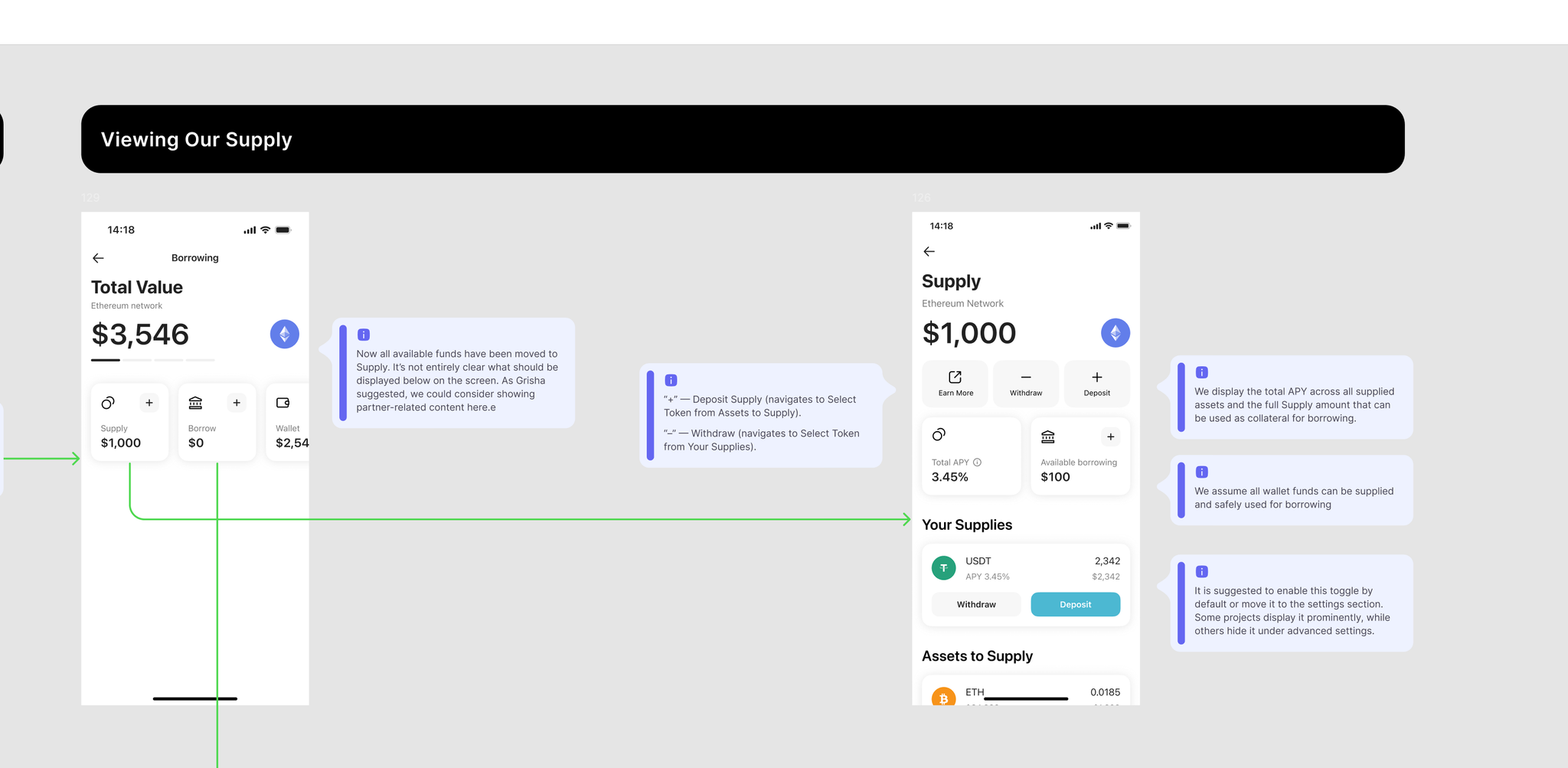Open Earn More action
This screenshot has width=1568, height=768.
(x=955, y=384)
